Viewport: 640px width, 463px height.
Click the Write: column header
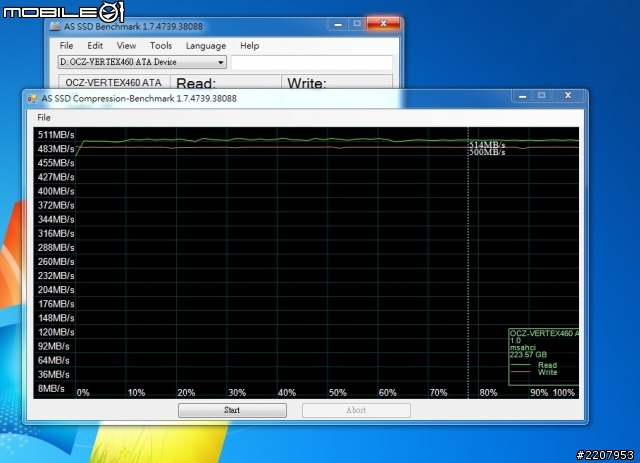click(307, 83)
